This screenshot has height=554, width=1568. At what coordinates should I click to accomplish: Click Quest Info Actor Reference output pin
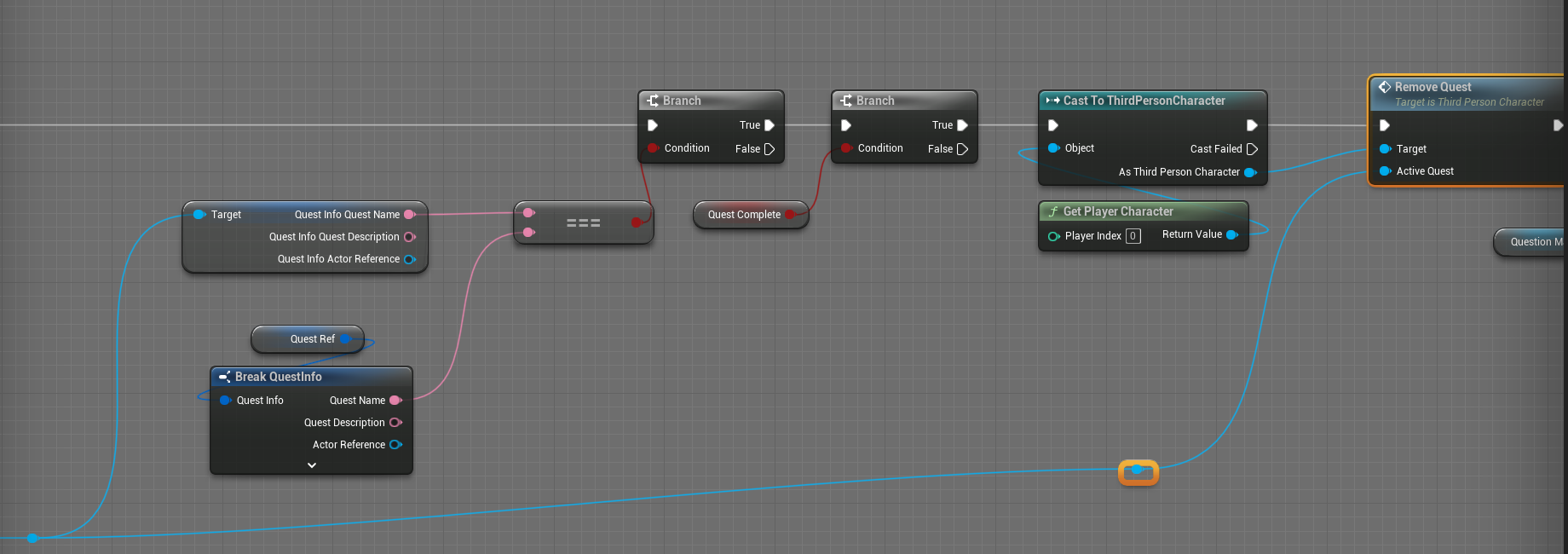click(x=410, y=259)
